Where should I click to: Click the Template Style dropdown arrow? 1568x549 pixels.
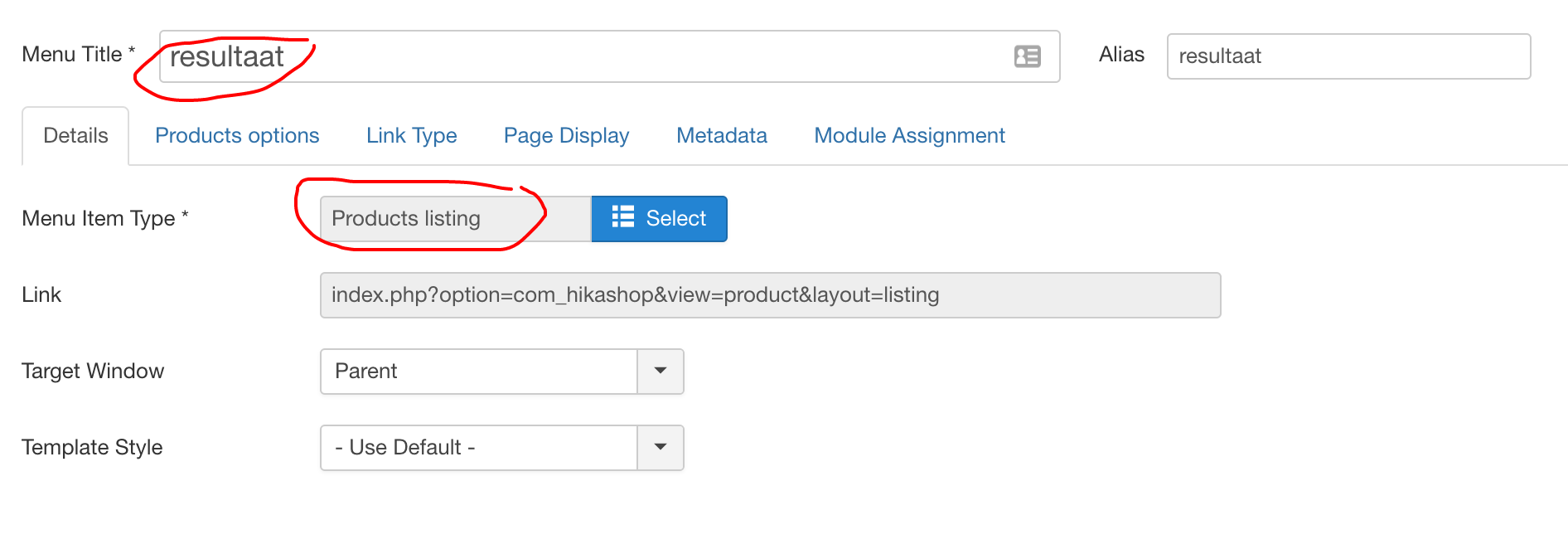pos(661,447)
